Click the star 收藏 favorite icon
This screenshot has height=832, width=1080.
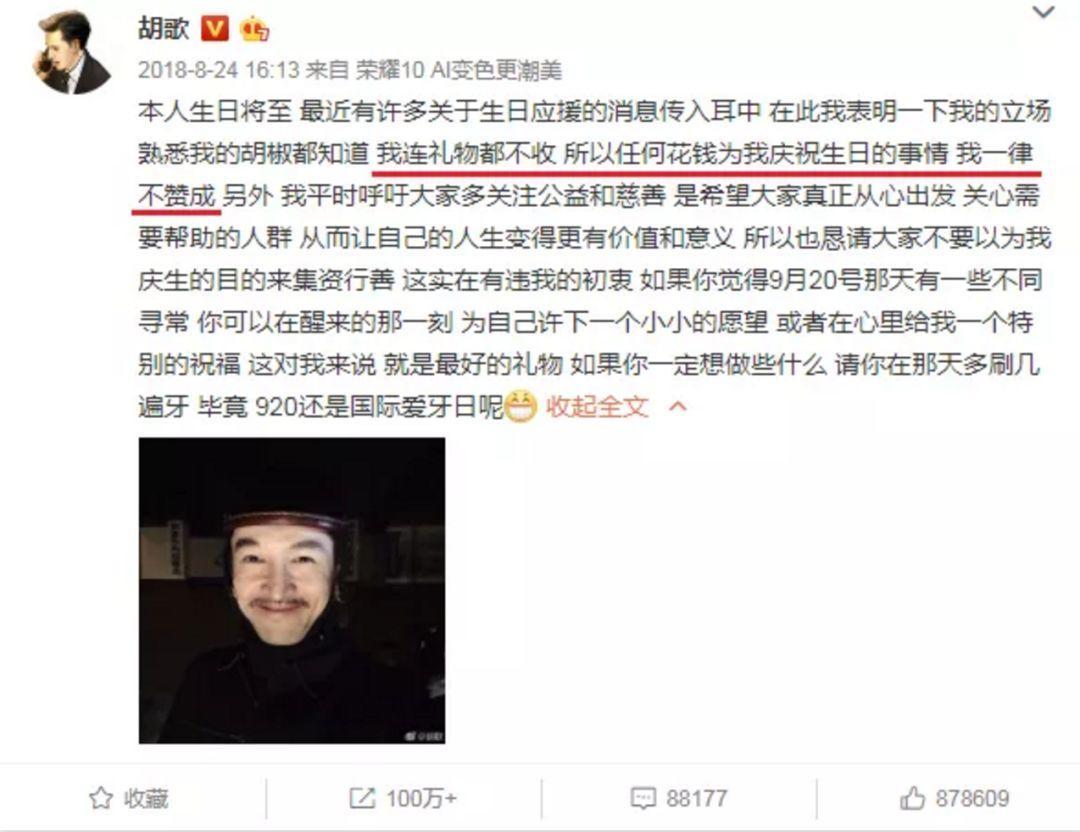coord(101,798)
